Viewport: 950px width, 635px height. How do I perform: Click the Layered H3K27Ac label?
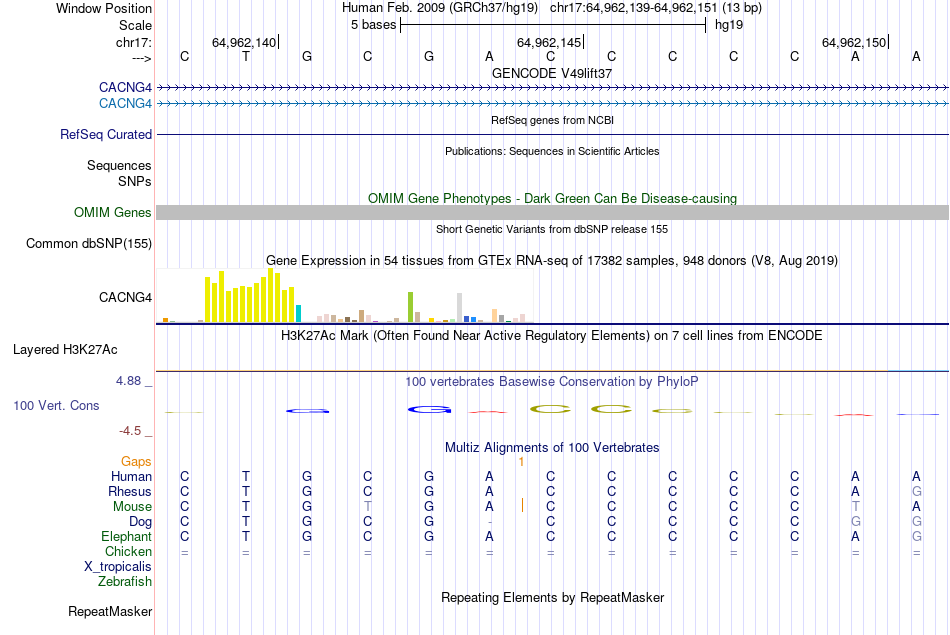coord(65,350)
